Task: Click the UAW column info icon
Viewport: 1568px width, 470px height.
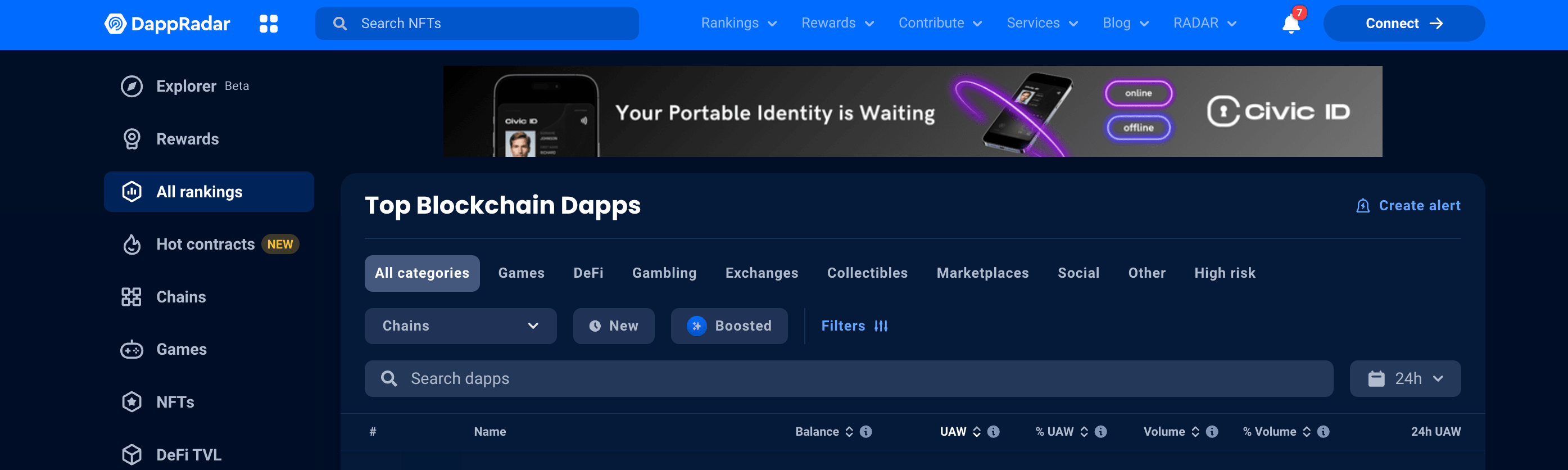Action: click(993, 432)
